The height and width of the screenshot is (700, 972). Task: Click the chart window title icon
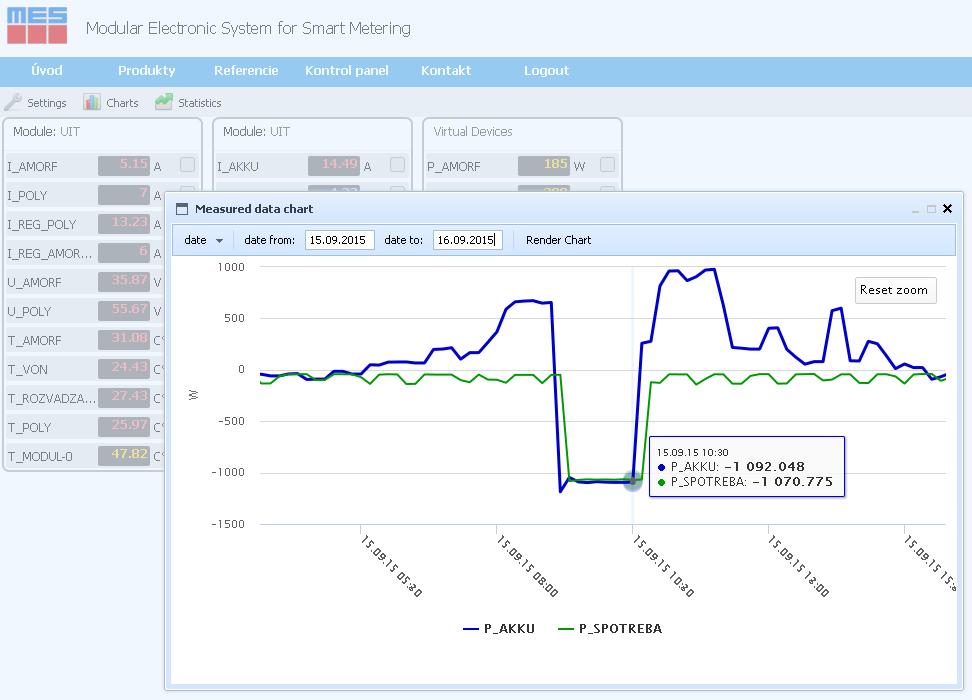point(182,209)
